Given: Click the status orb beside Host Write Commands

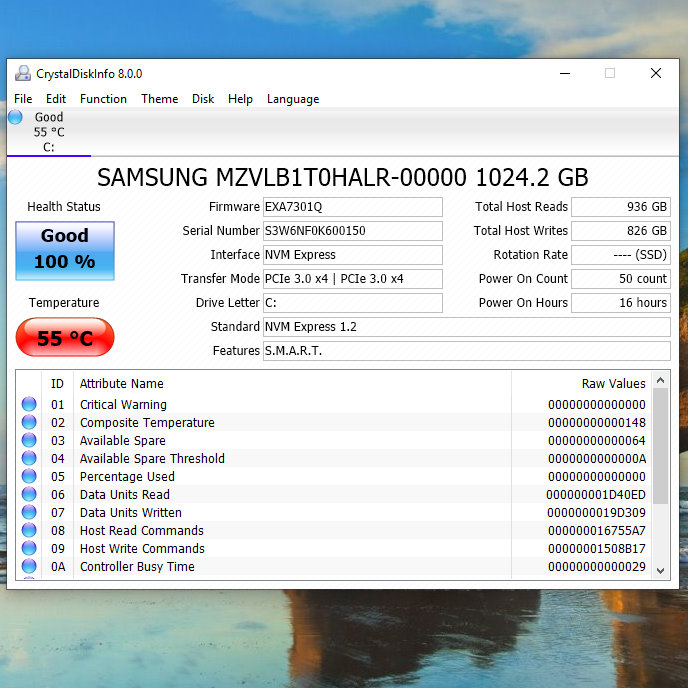Looking at the screenshot, I should pyautogui.click(x=29, y=548).
